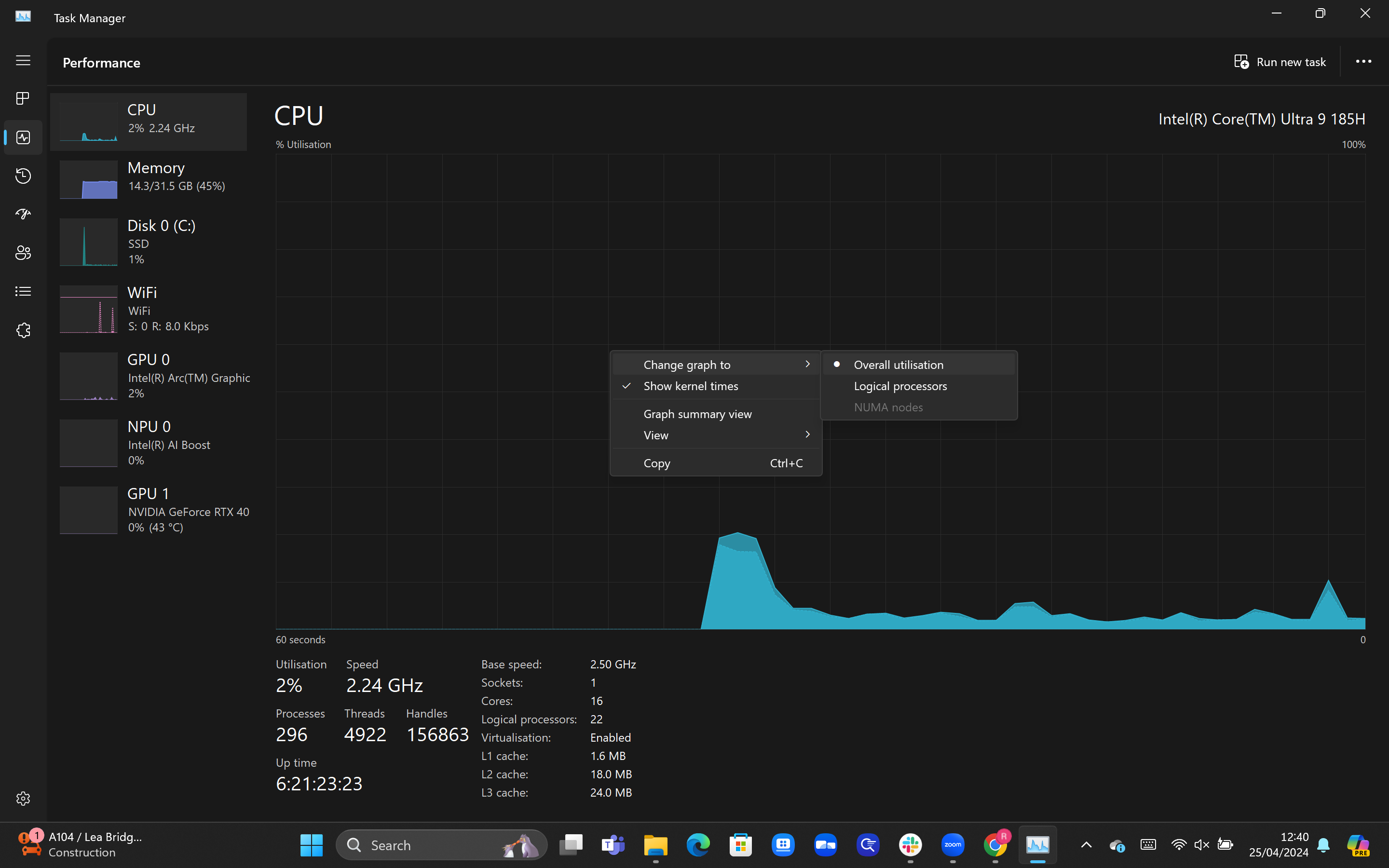Open File Explorer from taskbar

tap(655, 845)
